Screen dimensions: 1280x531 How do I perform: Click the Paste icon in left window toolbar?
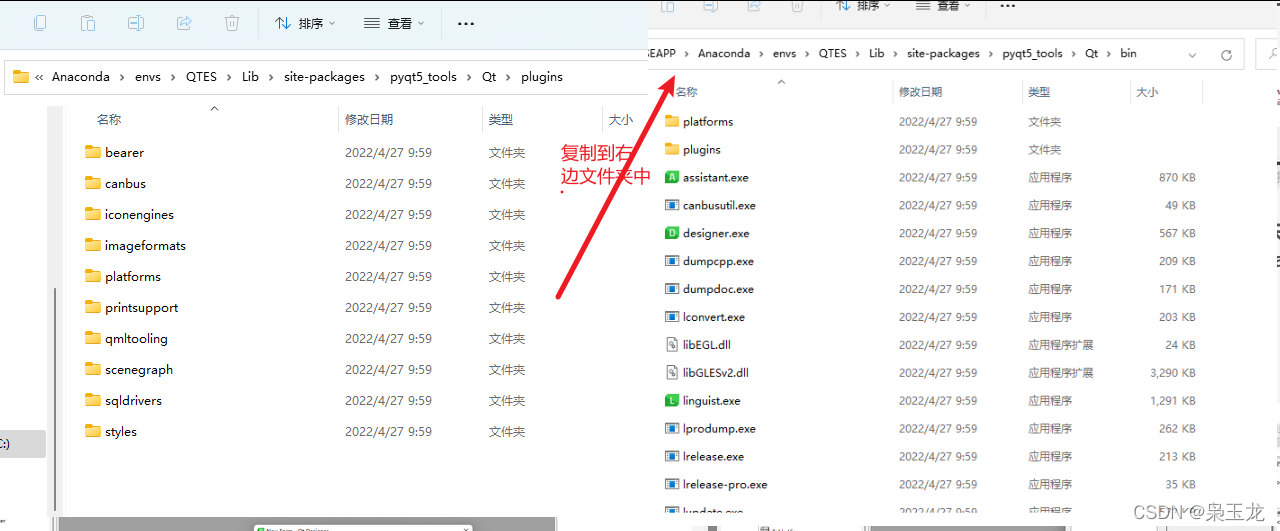[88, 22]
